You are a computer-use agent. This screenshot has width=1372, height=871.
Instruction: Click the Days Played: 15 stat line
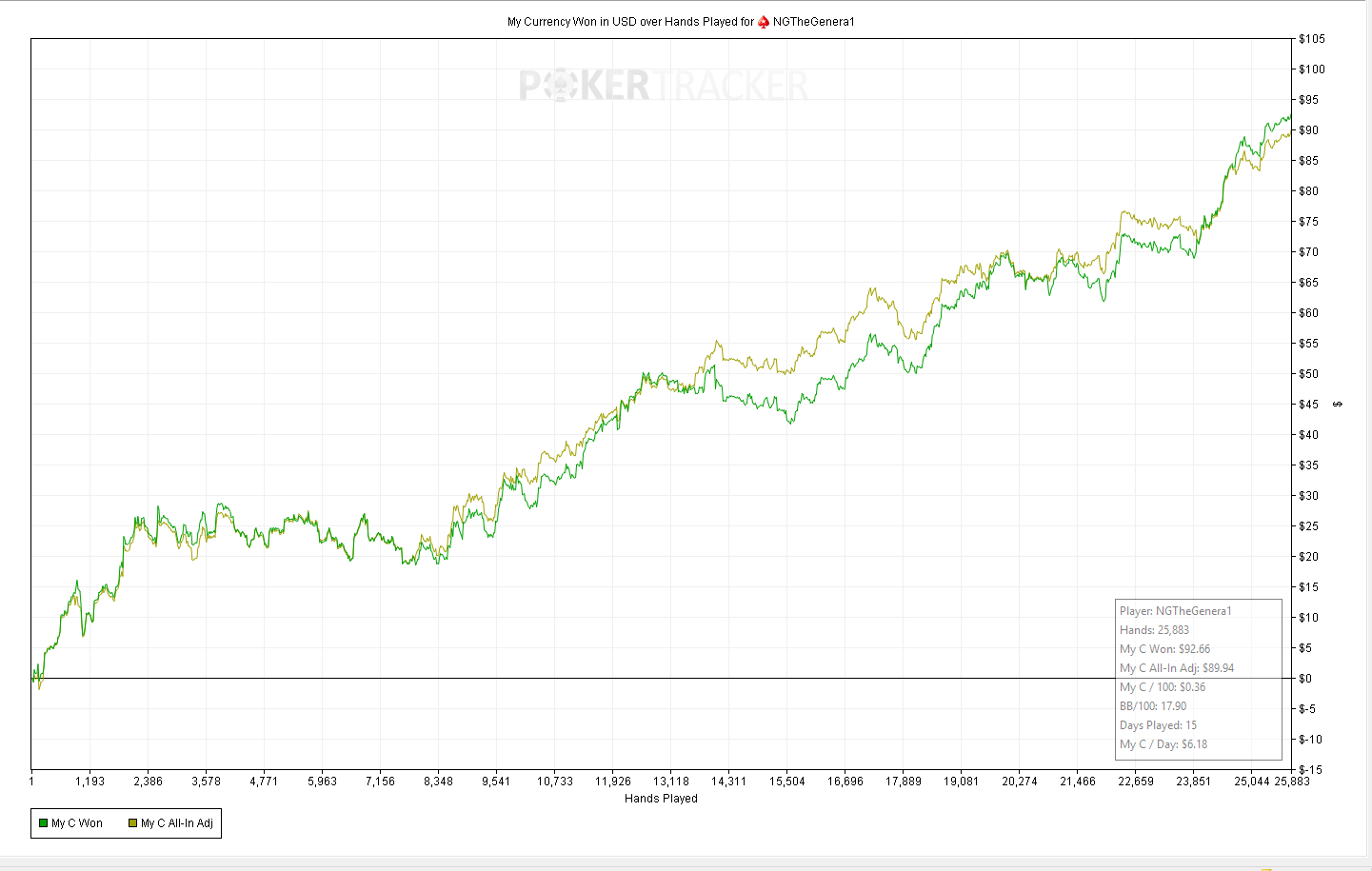(x=1158, y=725)
